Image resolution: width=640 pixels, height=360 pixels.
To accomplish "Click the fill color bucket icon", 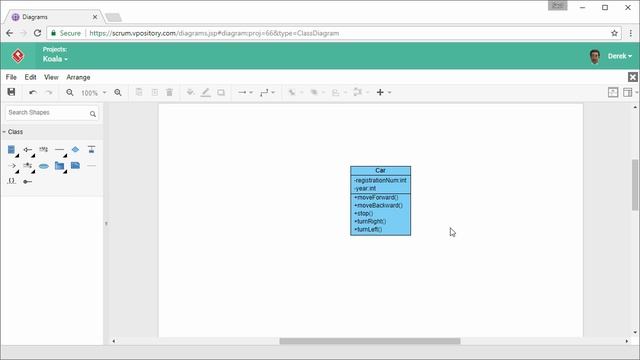I will tap(190, 92).
